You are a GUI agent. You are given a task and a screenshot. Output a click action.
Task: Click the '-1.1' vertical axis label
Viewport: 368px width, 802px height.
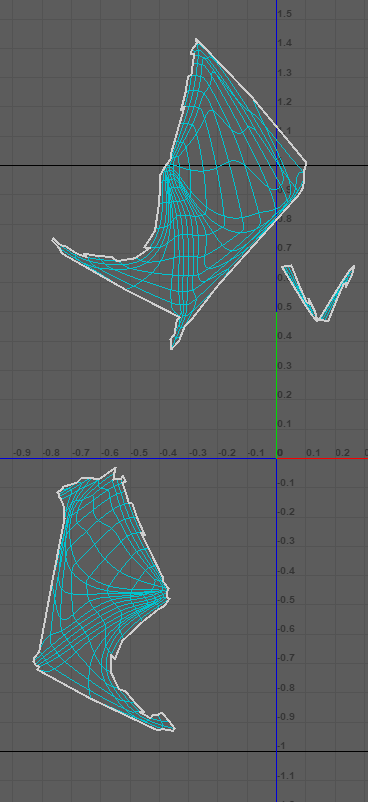coord(287,776)
